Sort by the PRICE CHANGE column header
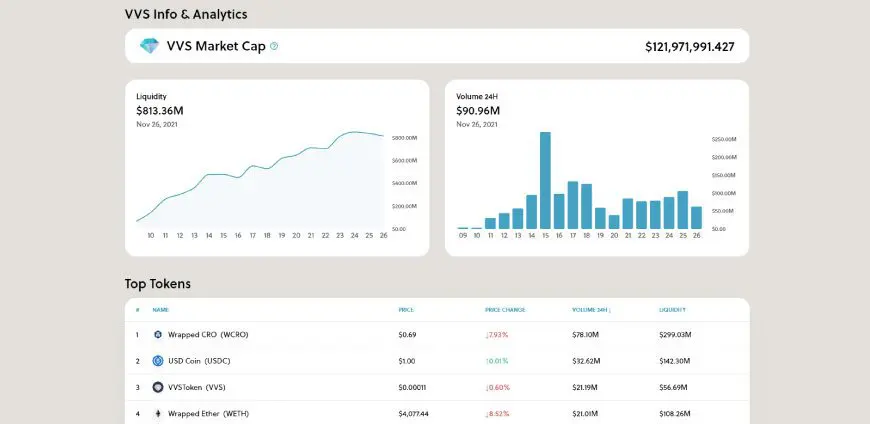The width and height of the screenshot is (870, 424). 505,310
